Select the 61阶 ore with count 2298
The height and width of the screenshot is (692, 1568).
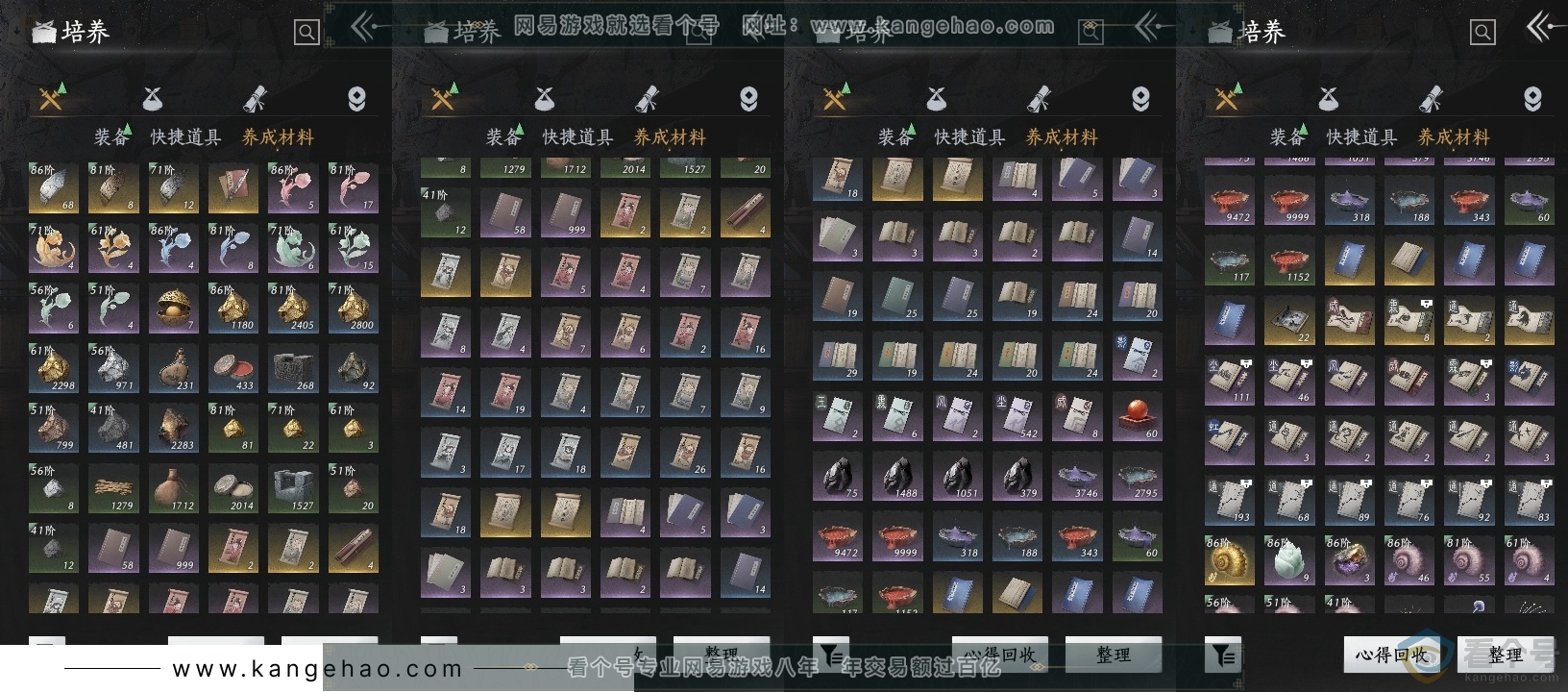pos(53,368)
